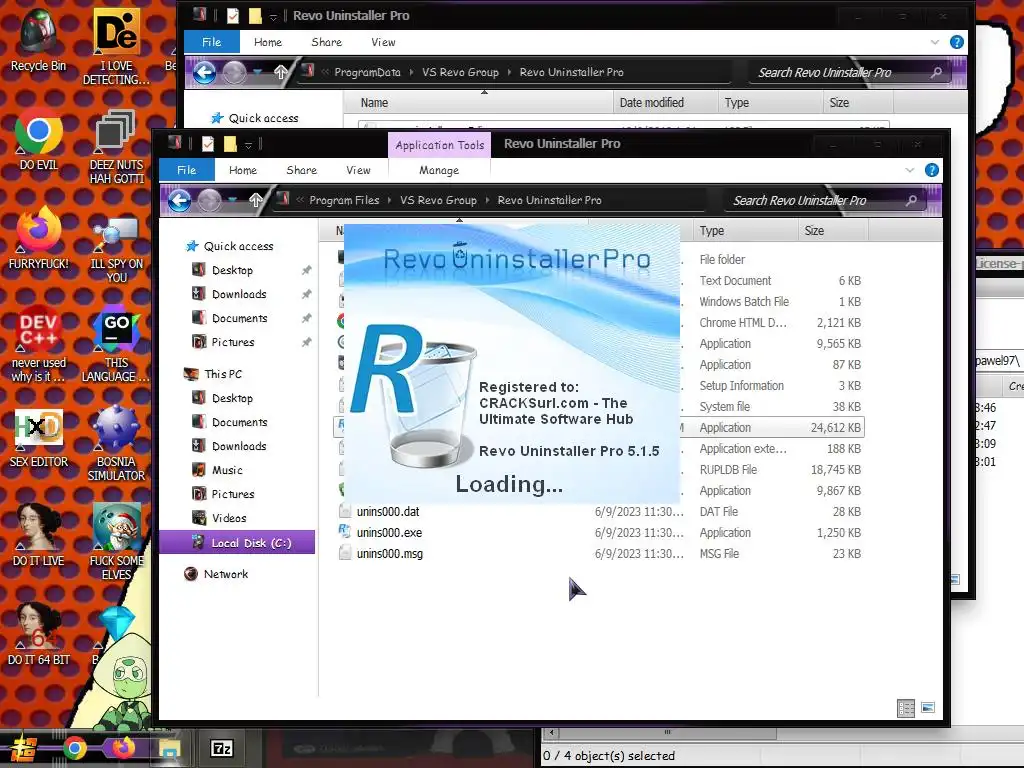Click 'VS Revo Group' breadcrumb in rear window
The image size is (1024, 768).
point(460,72)
